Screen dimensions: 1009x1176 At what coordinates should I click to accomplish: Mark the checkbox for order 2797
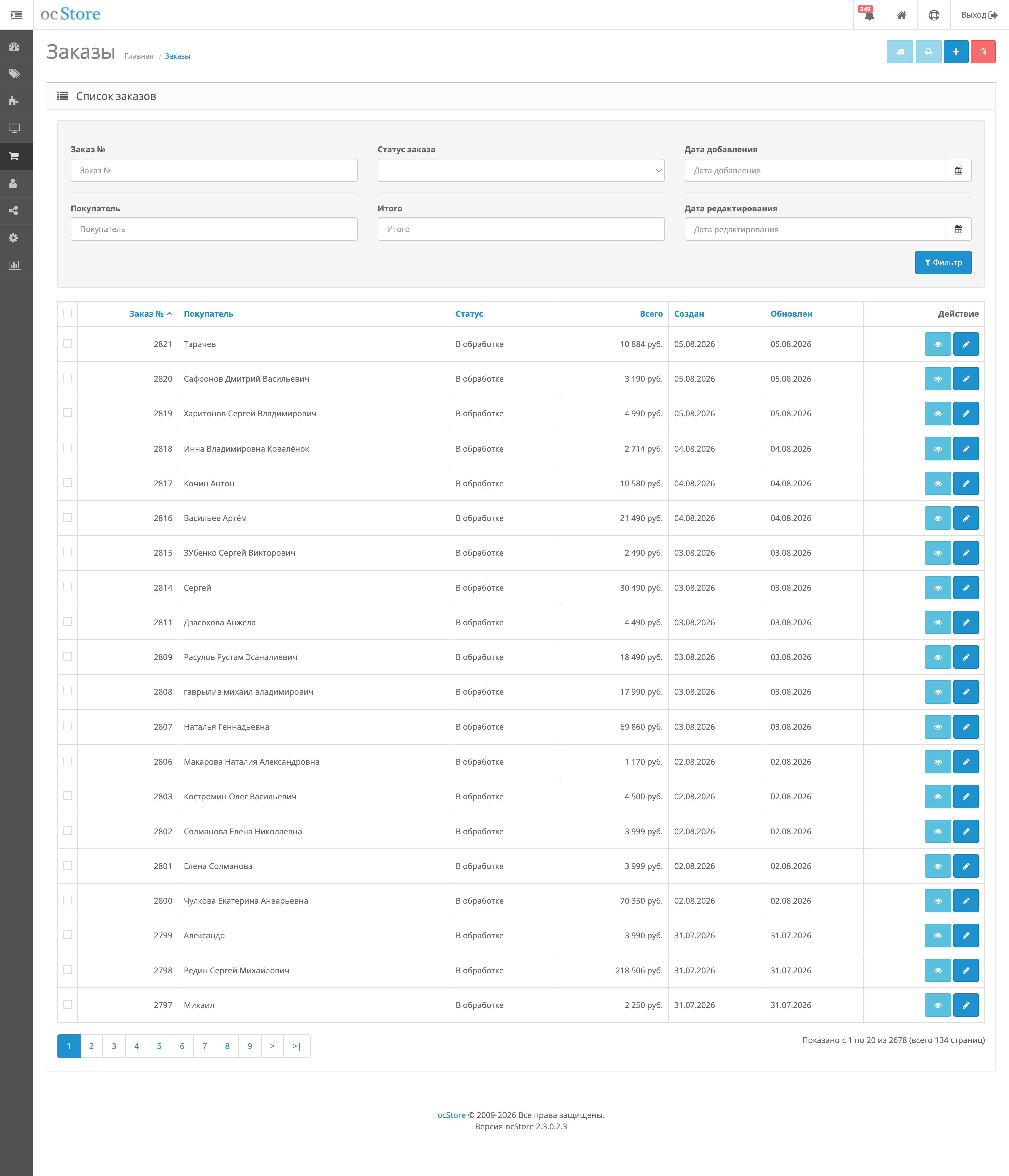[67, 1004]
